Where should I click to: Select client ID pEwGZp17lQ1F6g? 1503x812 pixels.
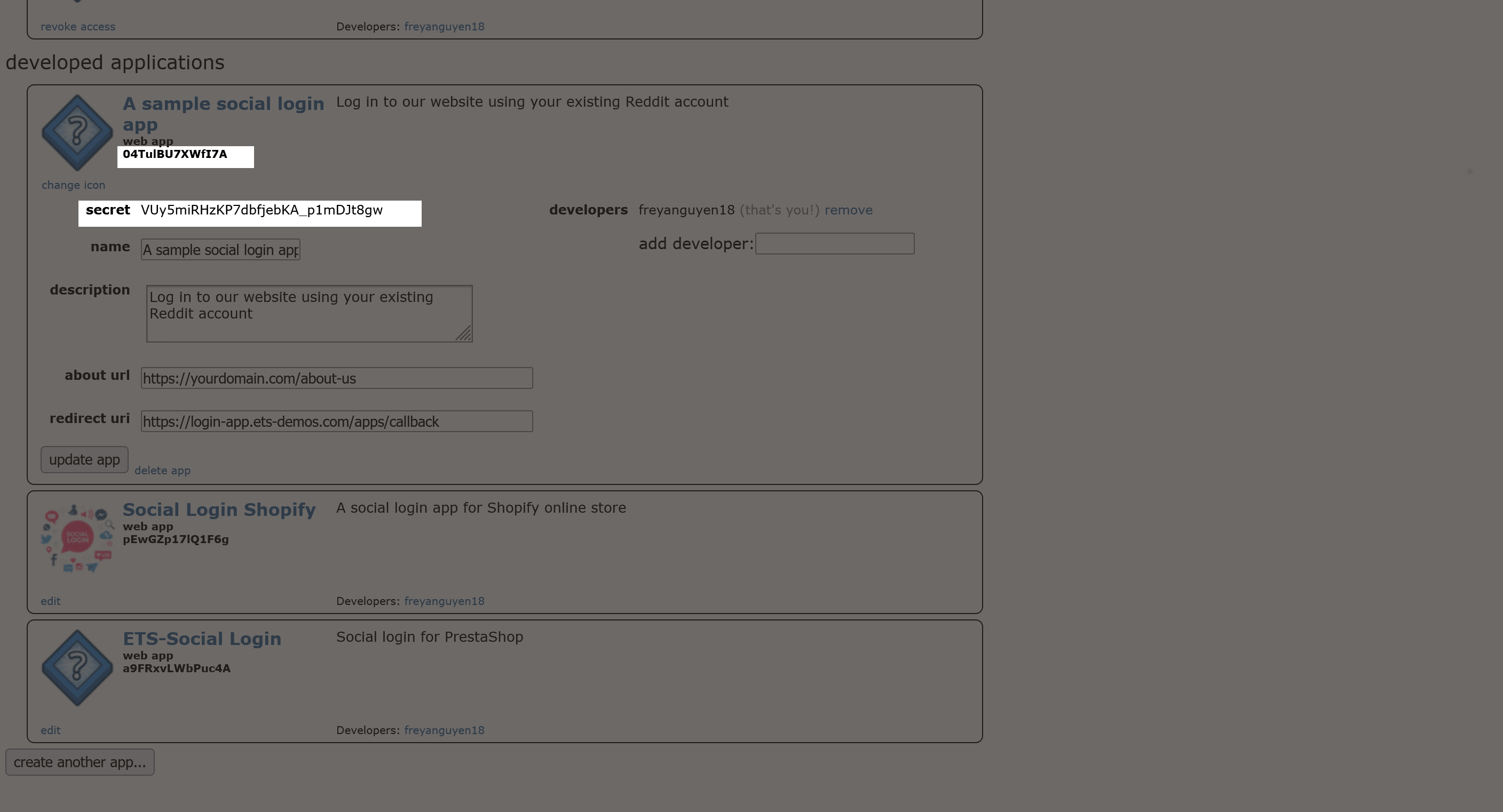(176, 539)
